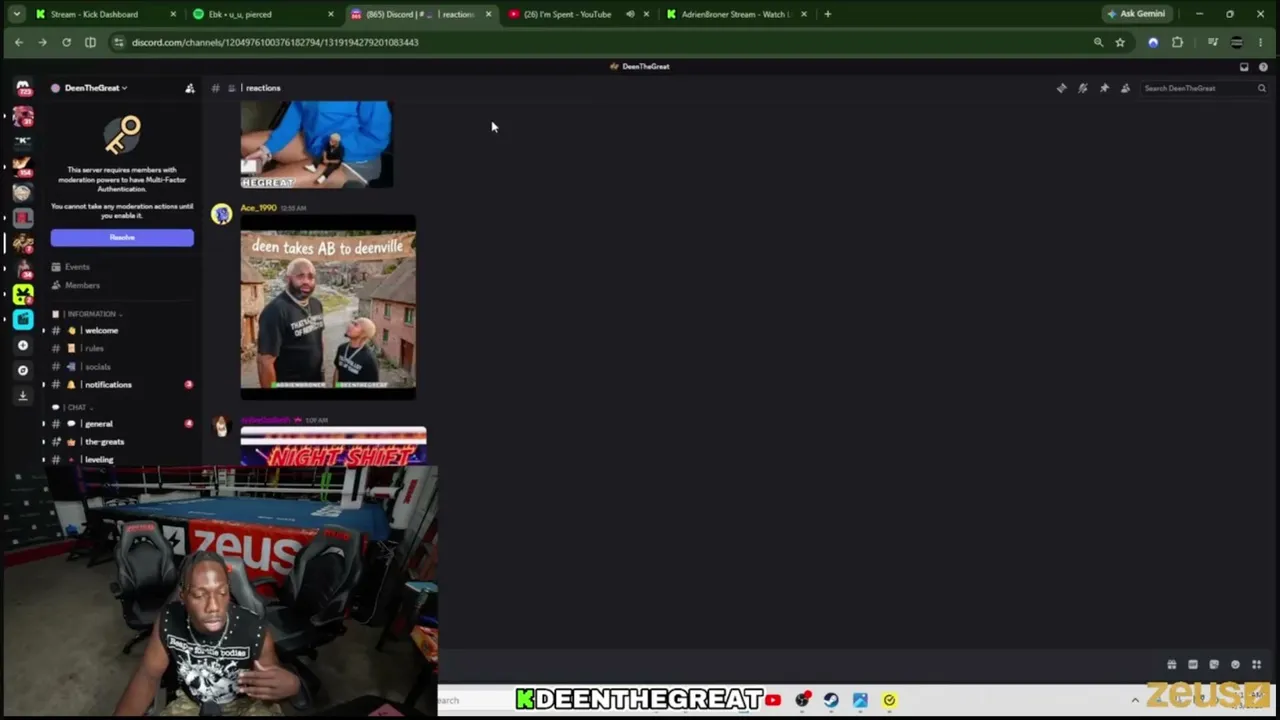Open the Chrome three-dot menu
This screenshot has height=720, width=1280.
coord(1262,42)
